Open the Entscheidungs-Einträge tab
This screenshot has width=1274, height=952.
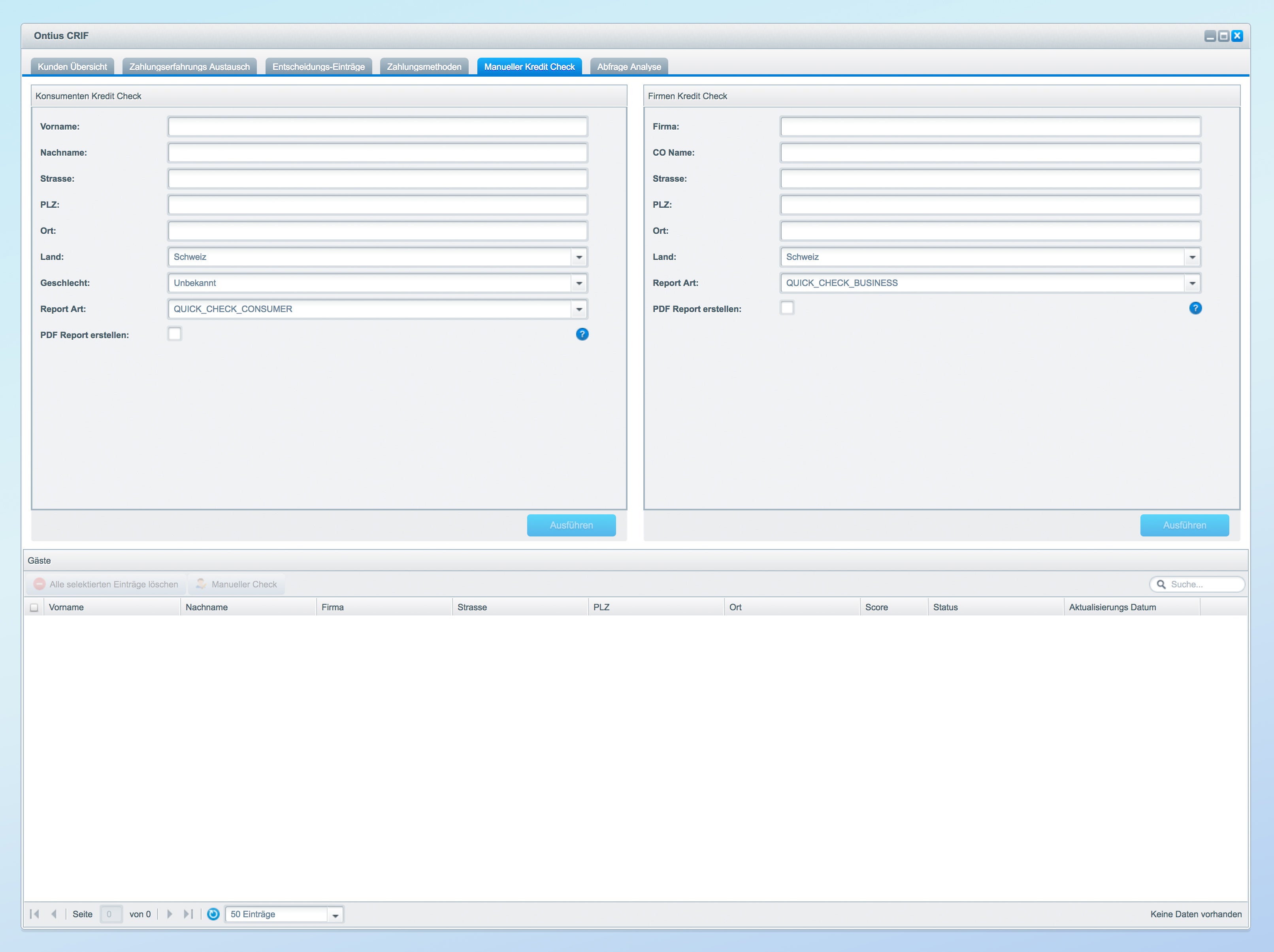tap(318, 67)
